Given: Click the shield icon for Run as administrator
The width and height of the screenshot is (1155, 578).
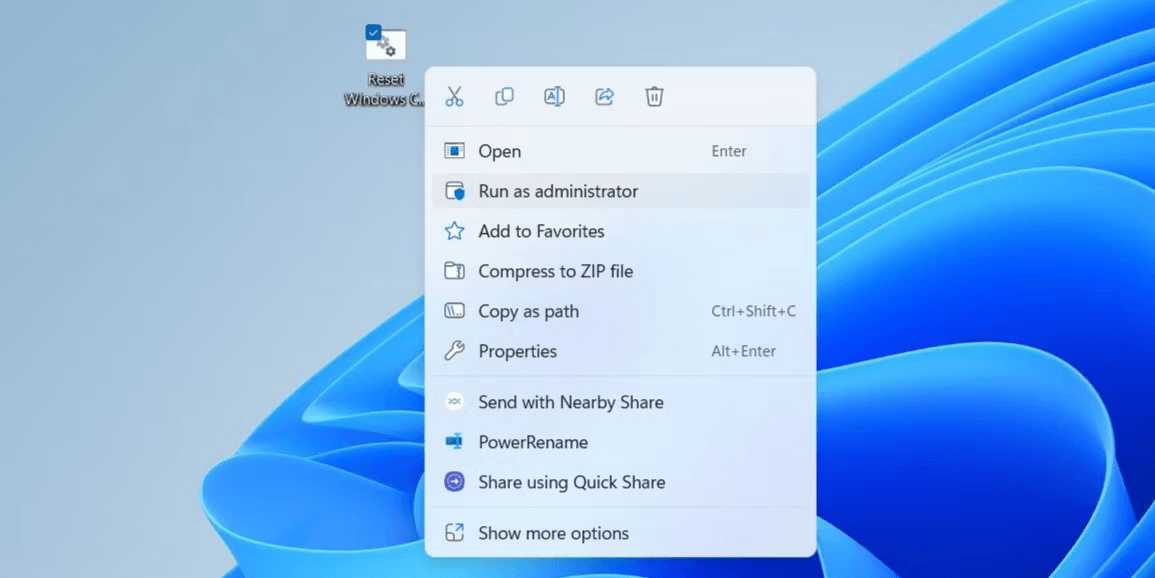Looking at the screenshot, I should [x=454, y=191].
